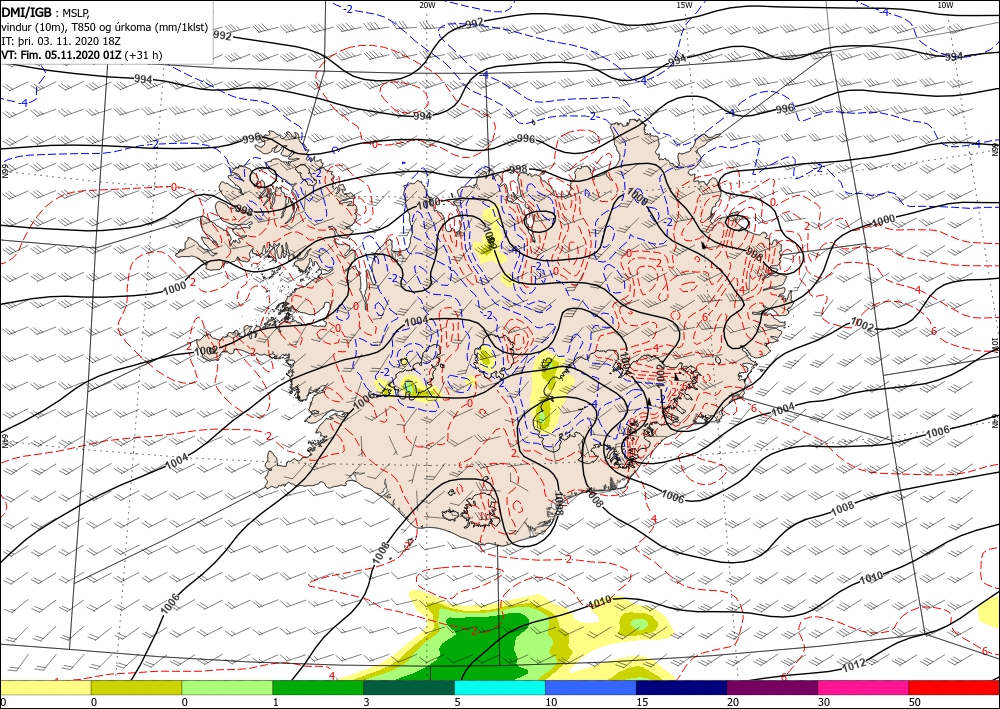
Task: Click the legend scale value "15"
Action: (642, 702)
